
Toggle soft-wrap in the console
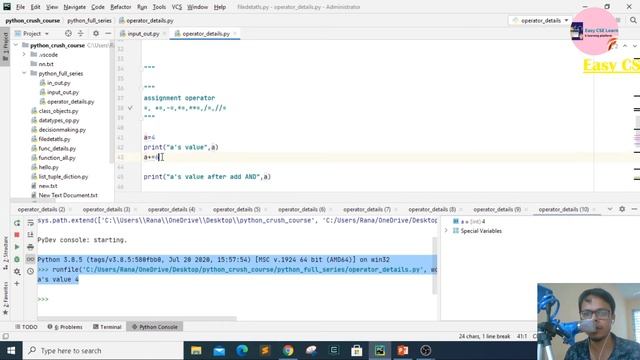click(x=30, y=223)
